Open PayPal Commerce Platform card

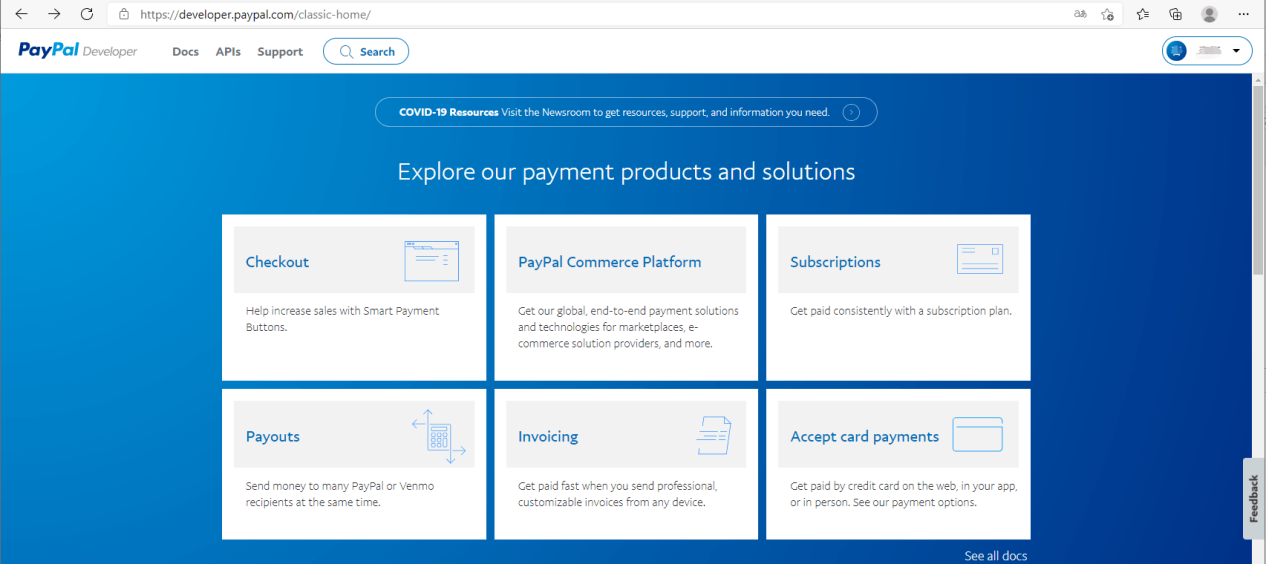point(626,297)
